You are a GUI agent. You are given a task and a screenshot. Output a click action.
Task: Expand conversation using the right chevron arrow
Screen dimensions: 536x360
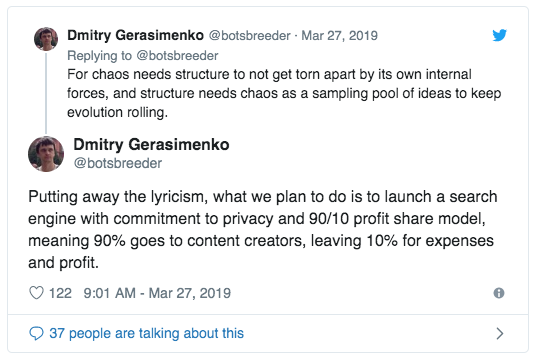tap(499, 333)
